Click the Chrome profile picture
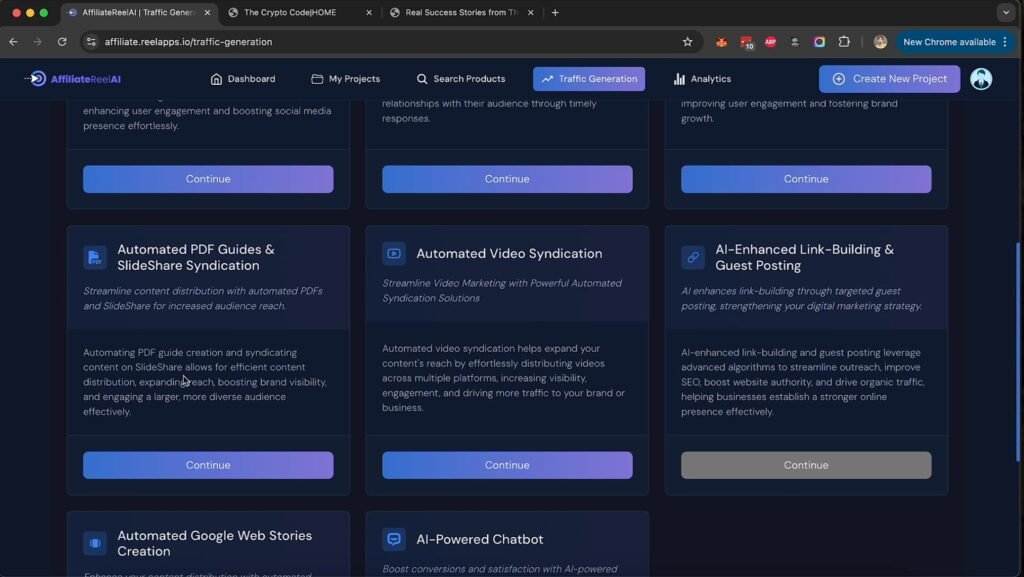This screenshot has height=577, width=1024. (880, 42)
